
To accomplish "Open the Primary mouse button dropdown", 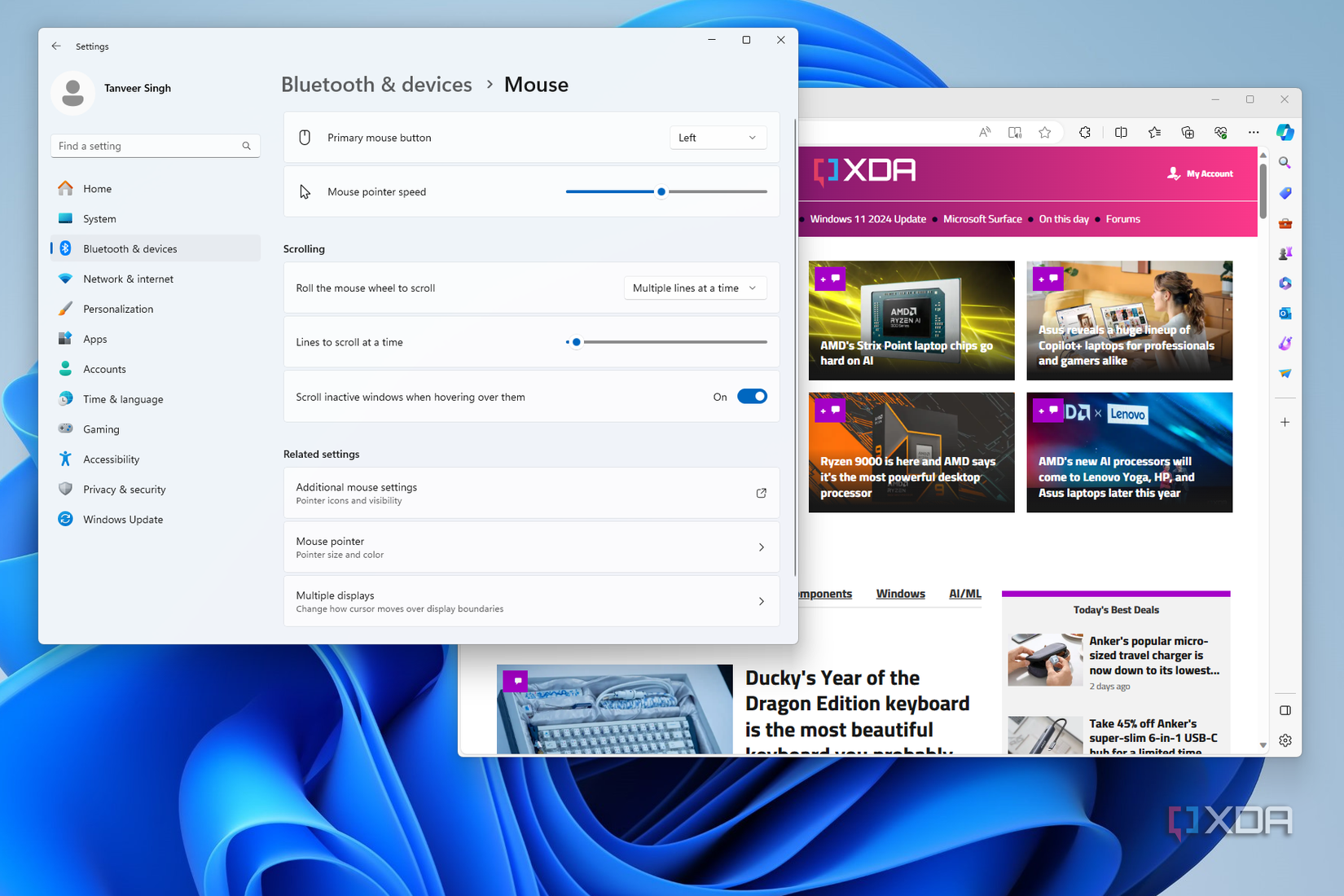I will coord(717,137).
